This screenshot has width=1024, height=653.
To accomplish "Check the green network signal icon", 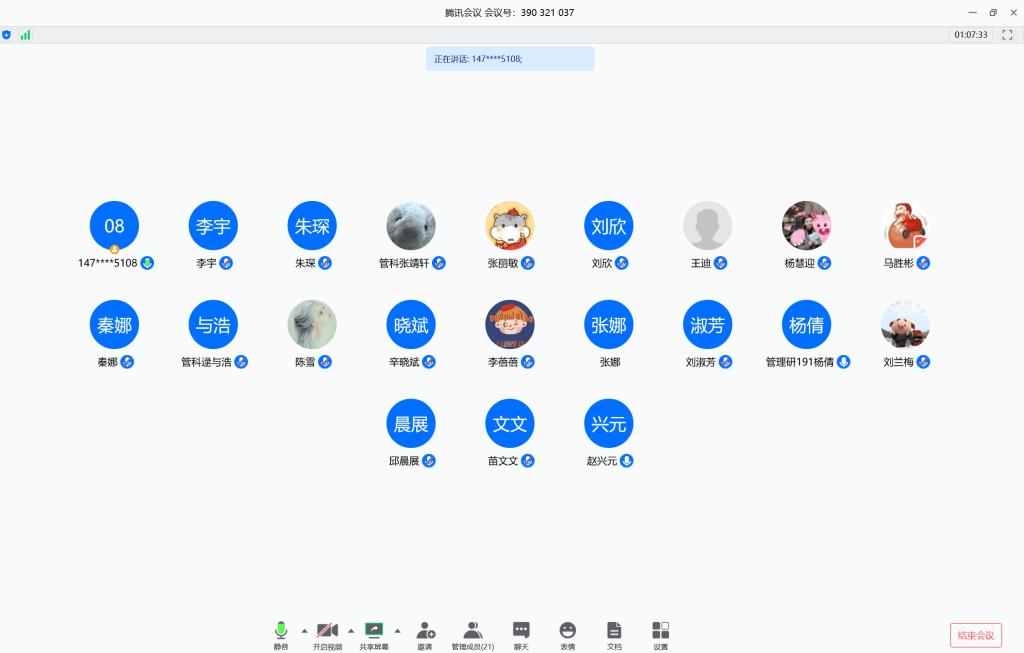I will [x=25, y=35].
